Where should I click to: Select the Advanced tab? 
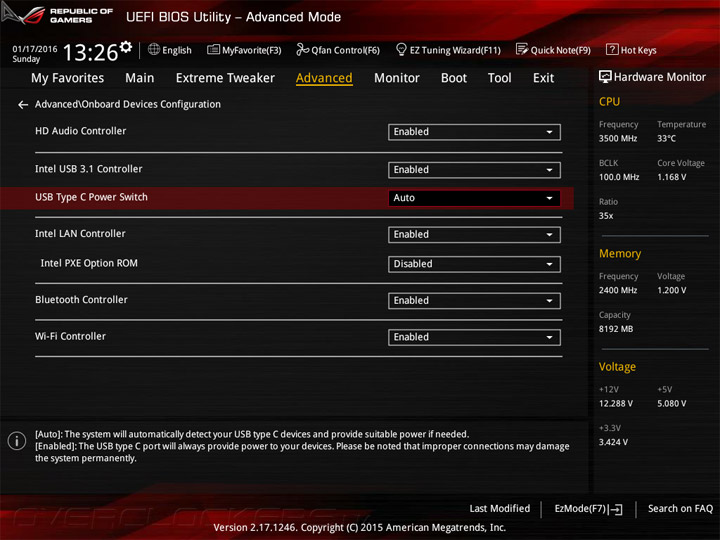click(324, 78)
